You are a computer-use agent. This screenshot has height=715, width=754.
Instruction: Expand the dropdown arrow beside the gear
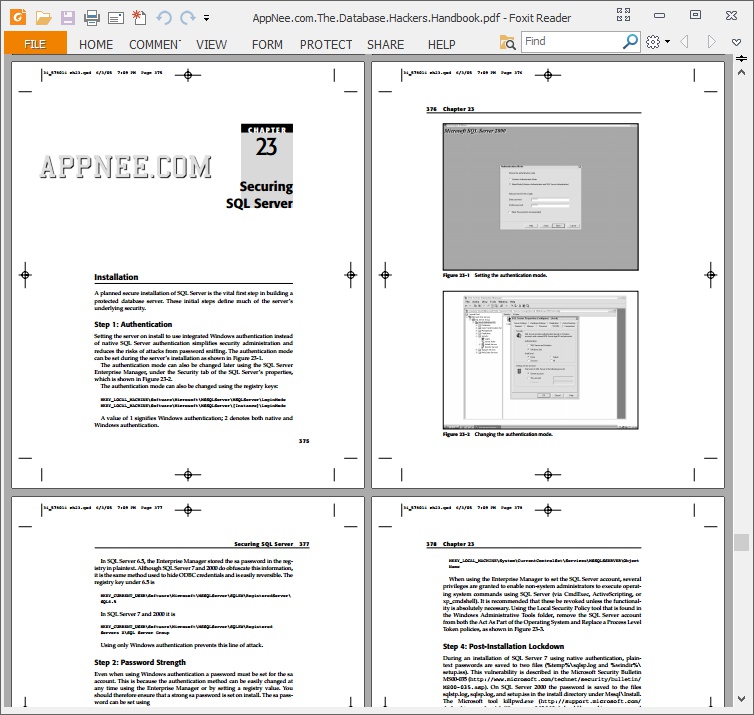click(667, 42)
